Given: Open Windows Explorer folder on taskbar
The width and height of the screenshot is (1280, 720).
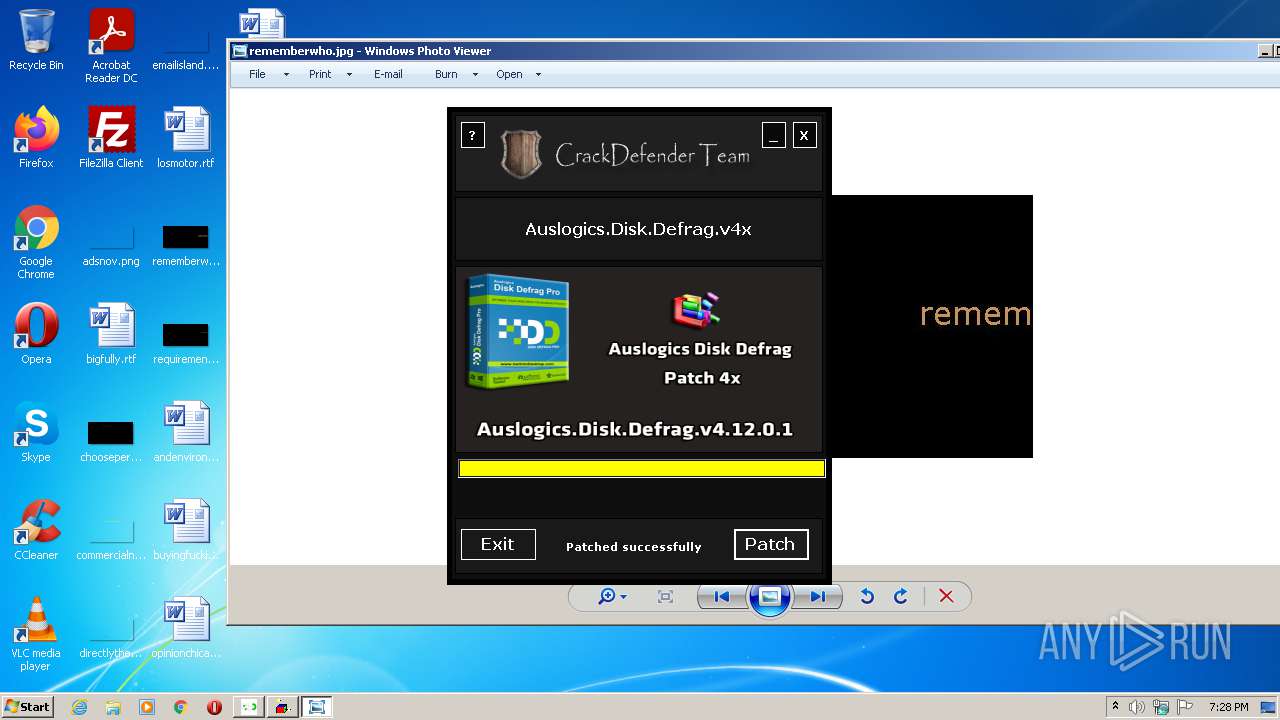Looking at the screenshot, I should tap(113, 707).
